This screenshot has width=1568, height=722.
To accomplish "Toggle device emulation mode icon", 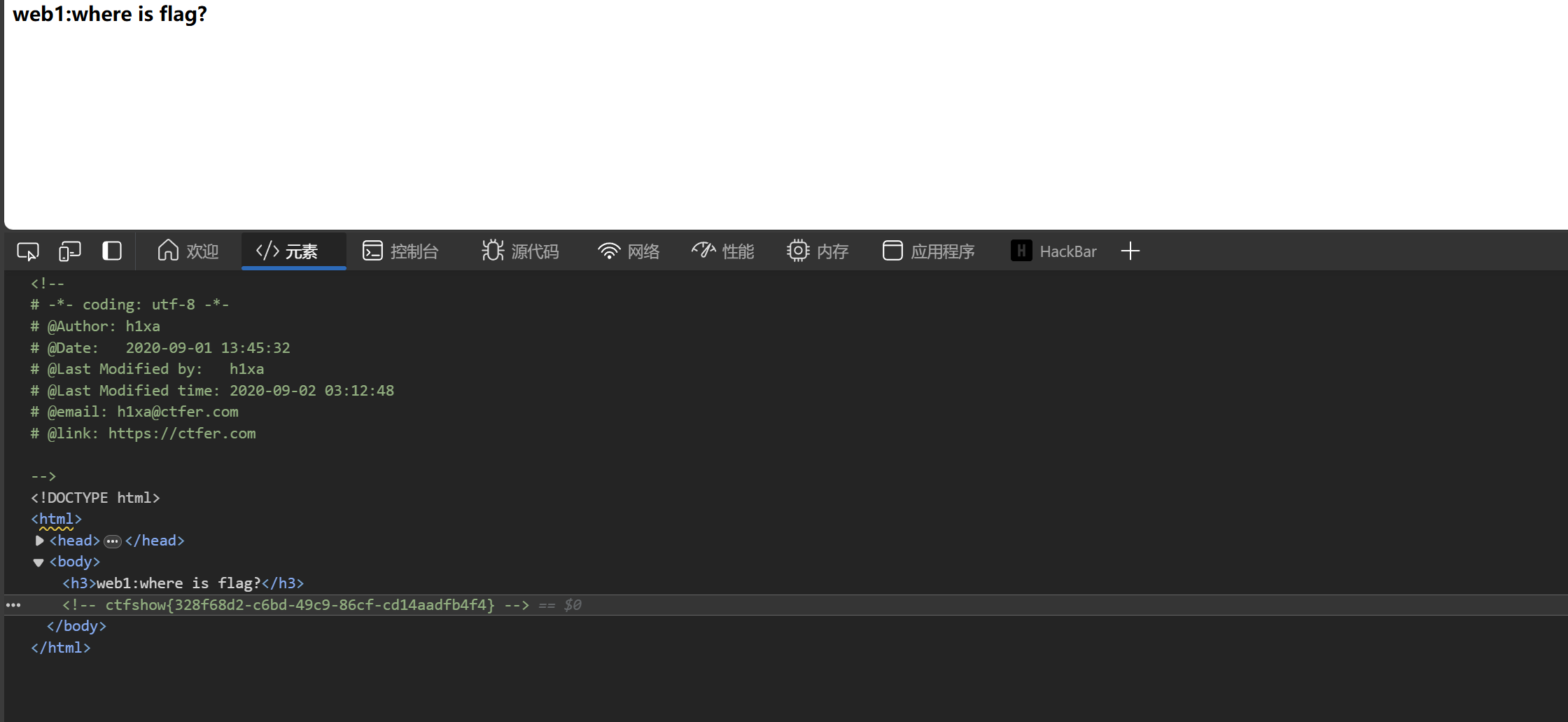I will pyautogui.click(x=70, y=251).
